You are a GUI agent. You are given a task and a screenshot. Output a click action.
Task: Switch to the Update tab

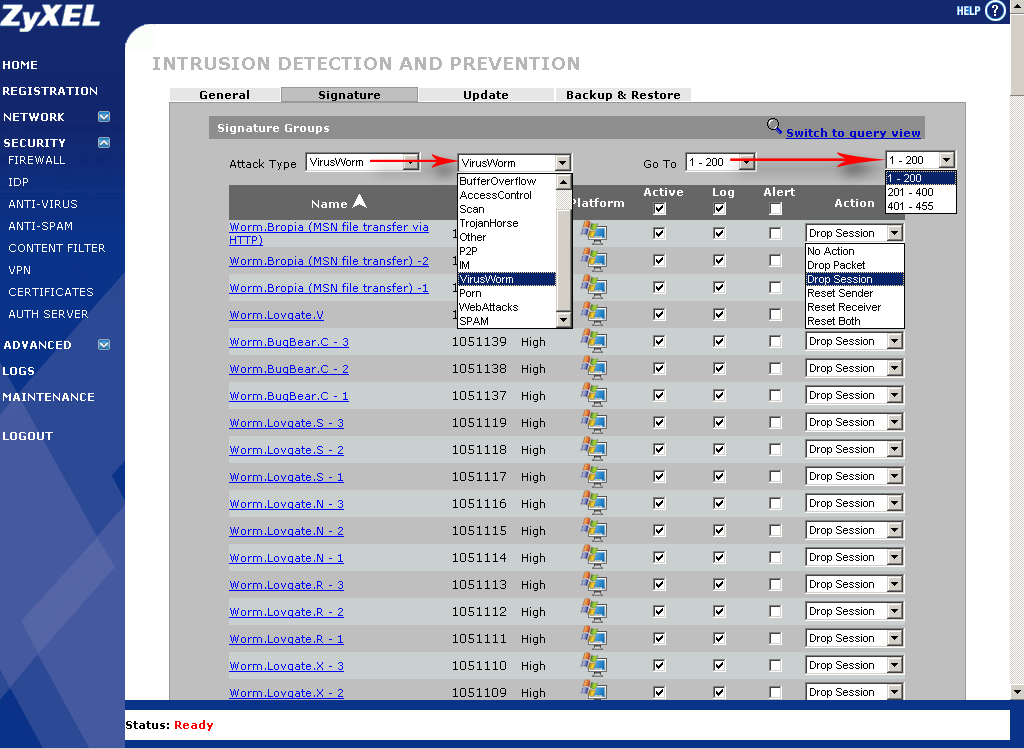(x=486, y=95)
